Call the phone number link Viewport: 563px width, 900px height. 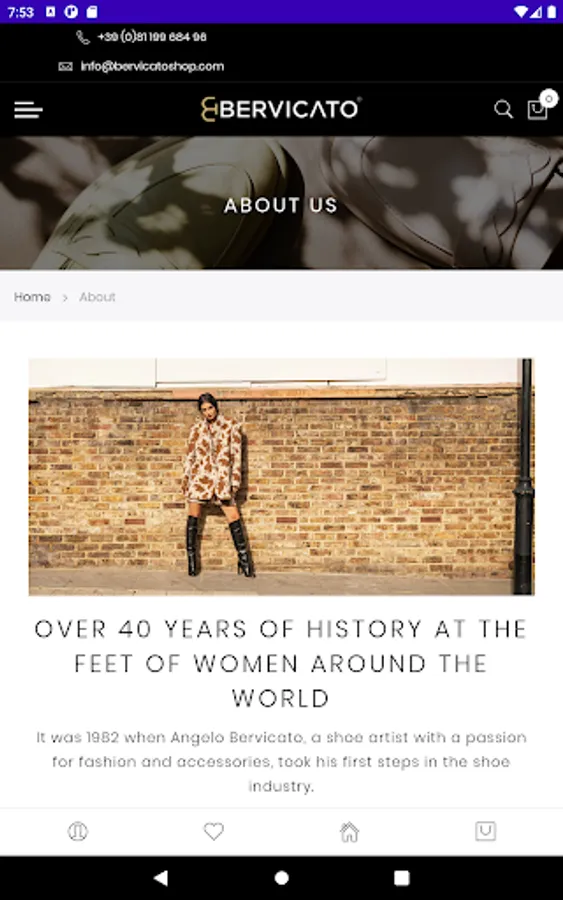click(152, 37)
